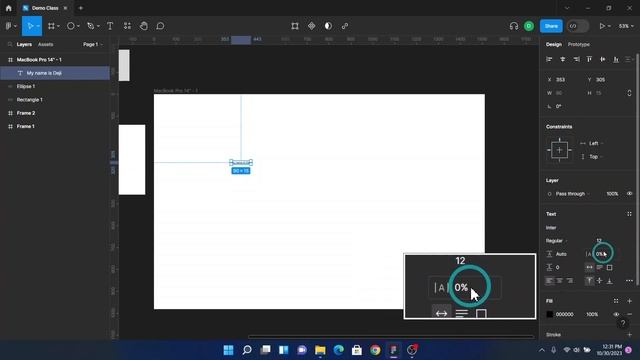Click the Share button
Image resolution: width=640 pixels, height=360 pixels.
pyautogui.click(x=551, y=26)
